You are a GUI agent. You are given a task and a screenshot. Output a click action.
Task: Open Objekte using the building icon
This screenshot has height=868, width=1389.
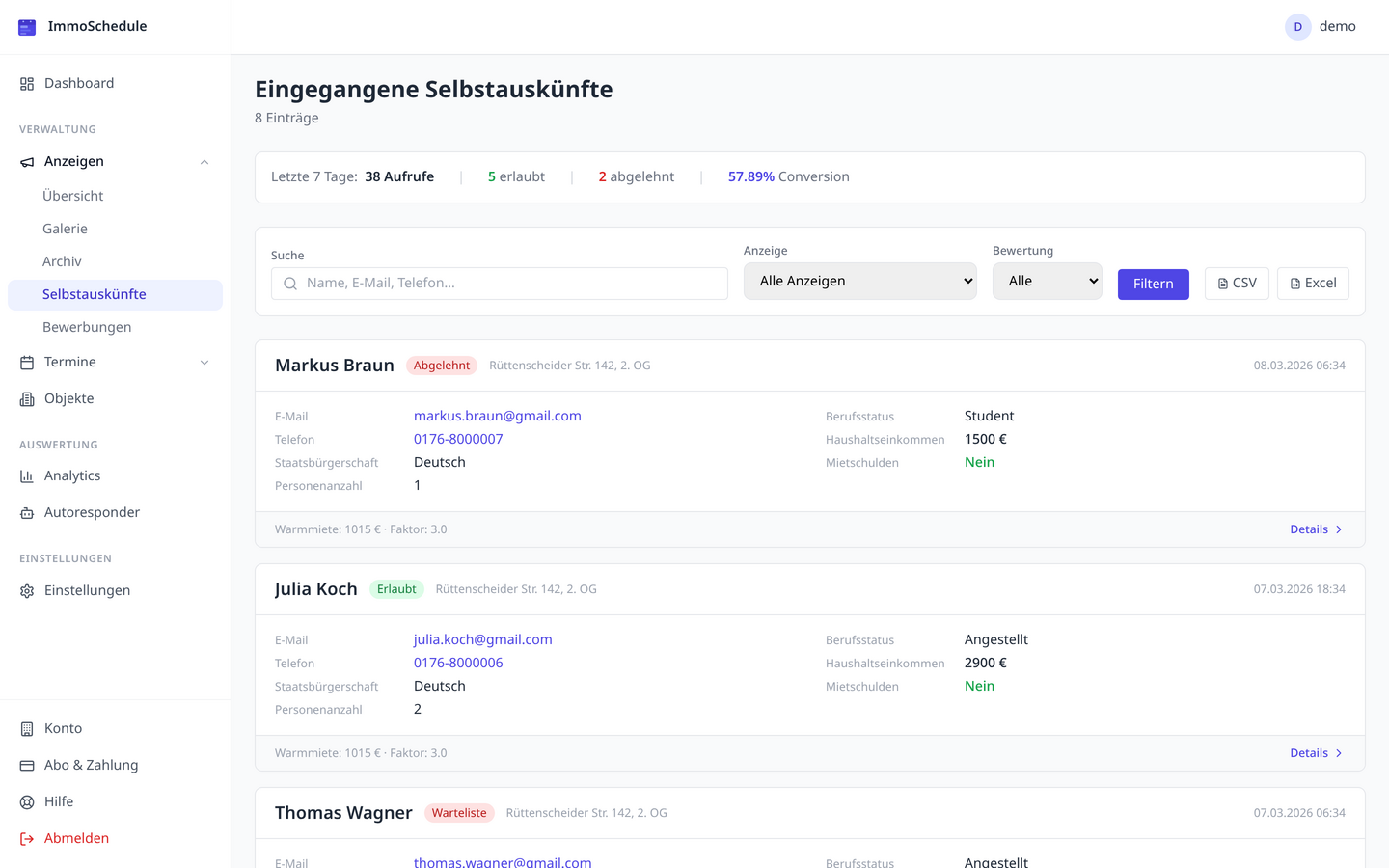click(26, 398)
